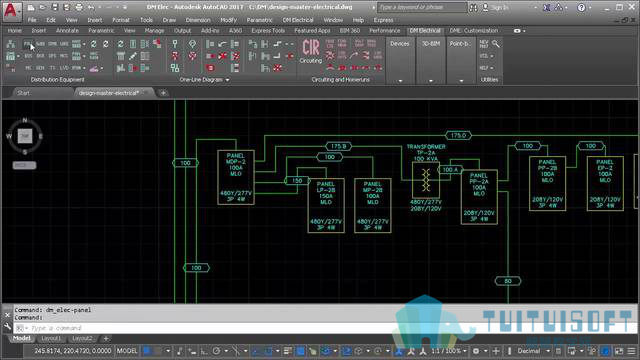This screenshot has width=640, height=360.
Task: Click the BKR breaker icon
Action: pyautogui.click(x=40, y=56)
